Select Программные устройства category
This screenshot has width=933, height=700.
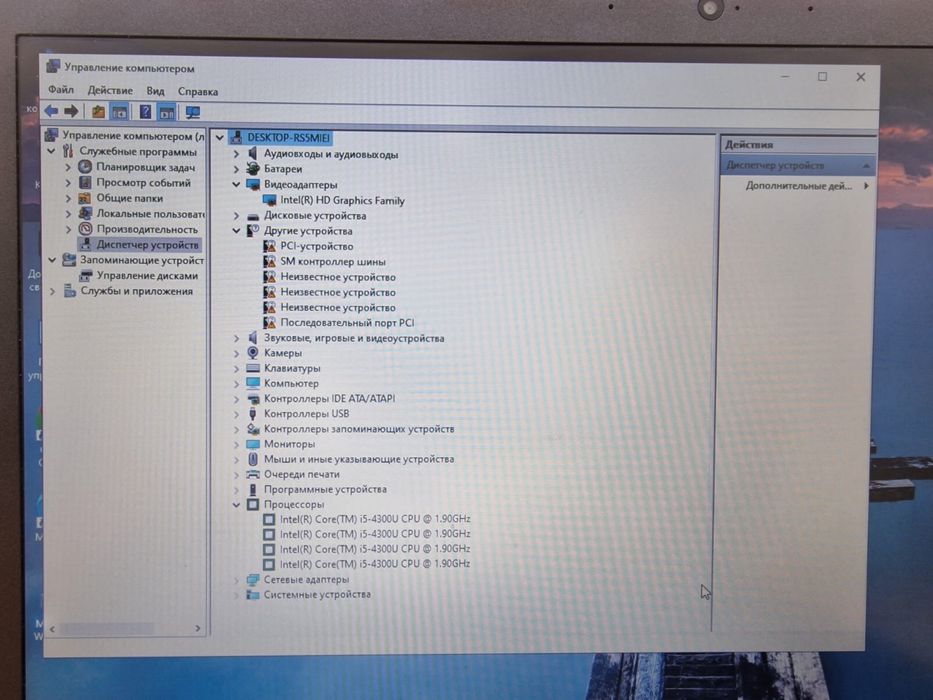[x=325, y=489]
